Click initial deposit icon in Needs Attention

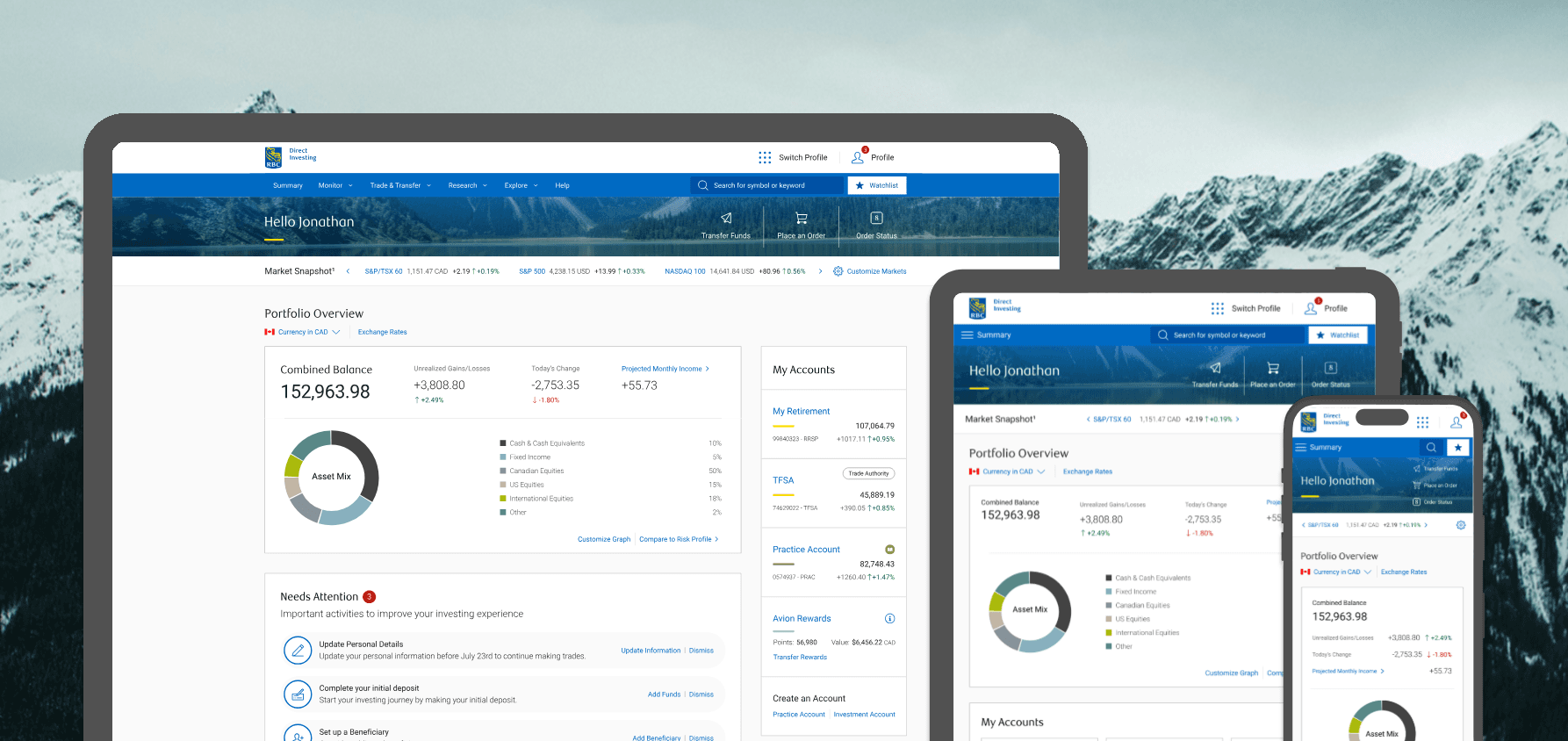(x=298, y=694)
